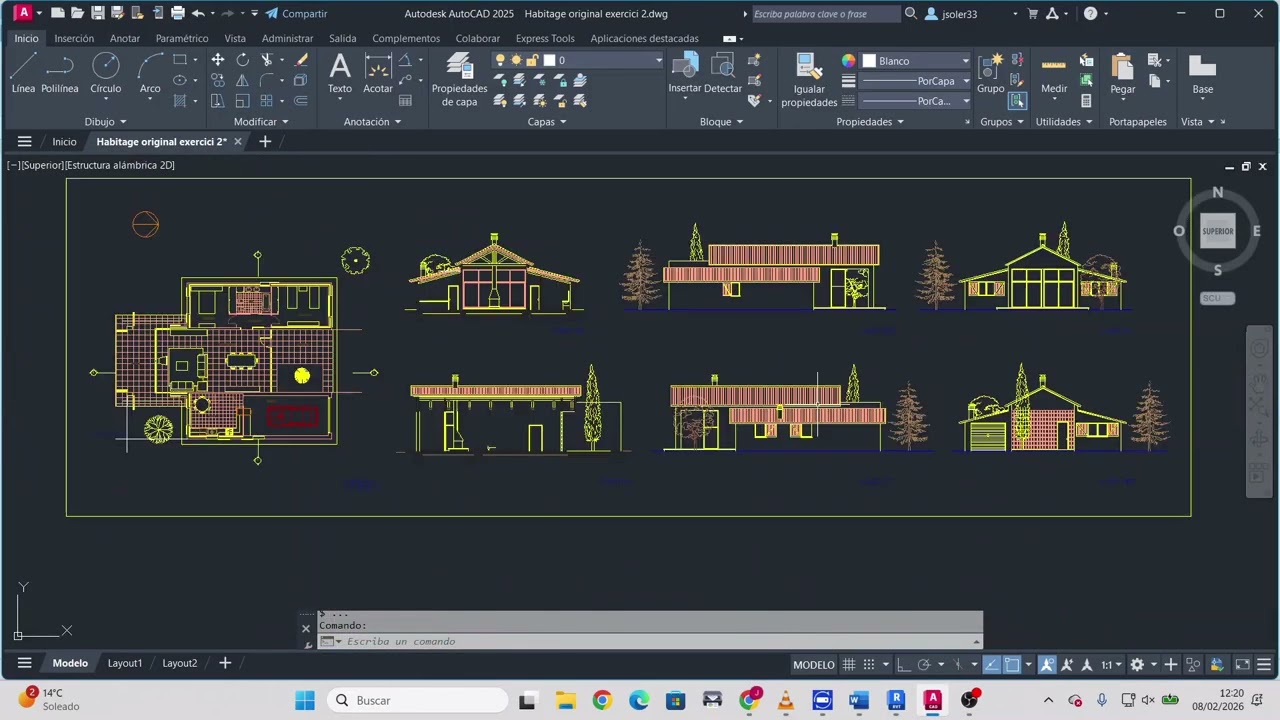Click the Array (Matriz) tool
Screen dimensions: 1280x720
point(267,101)
